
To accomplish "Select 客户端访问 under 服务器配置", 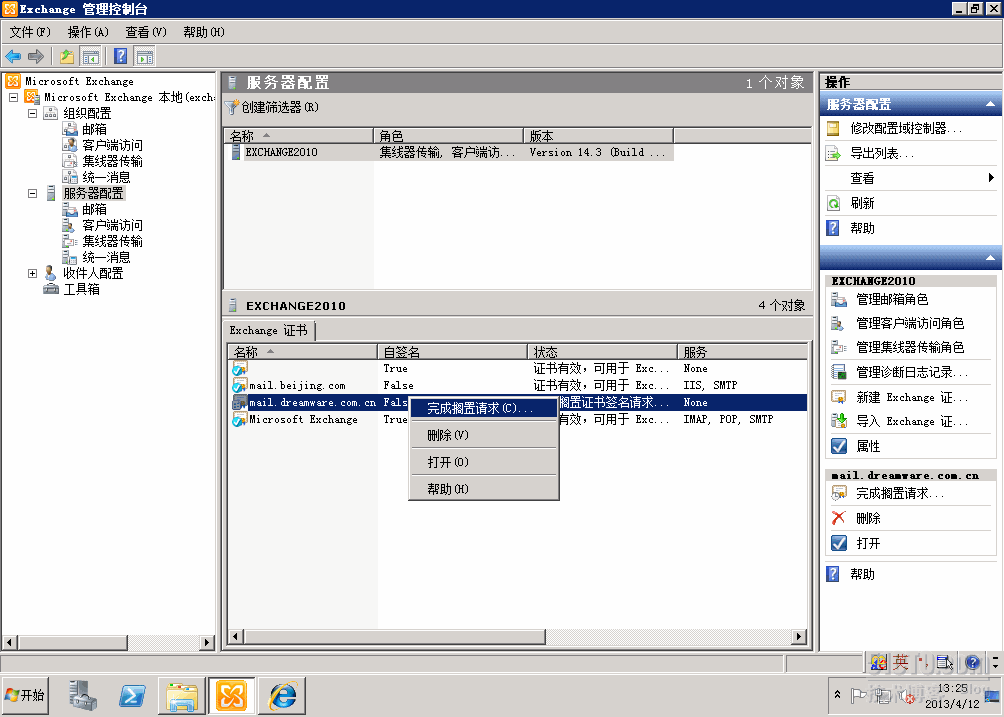I will tap(113, 225).
